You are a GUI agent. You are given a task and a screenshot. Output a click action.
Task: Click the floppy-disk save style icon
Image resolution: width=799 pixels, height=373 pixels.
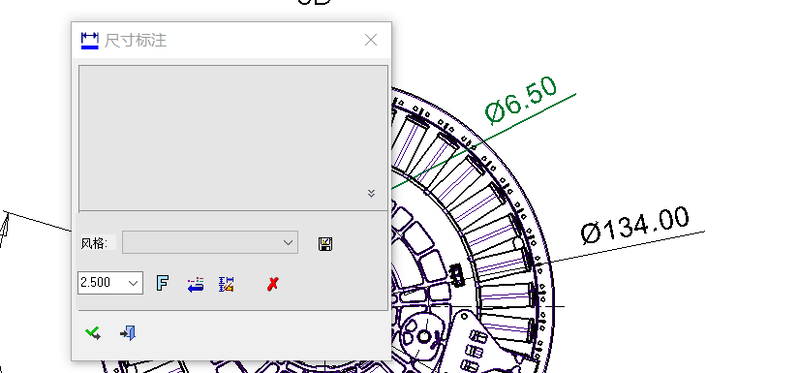point(325,244)
